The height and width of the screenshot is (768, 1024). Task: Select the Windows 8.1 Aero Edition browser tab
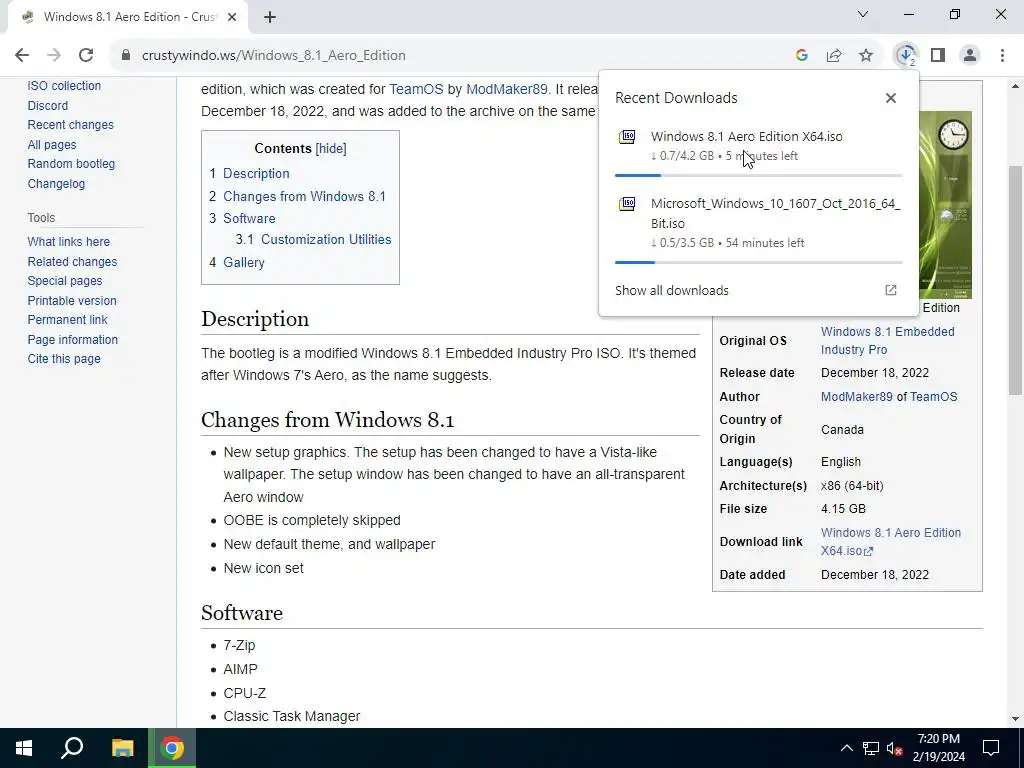[127, 17]
